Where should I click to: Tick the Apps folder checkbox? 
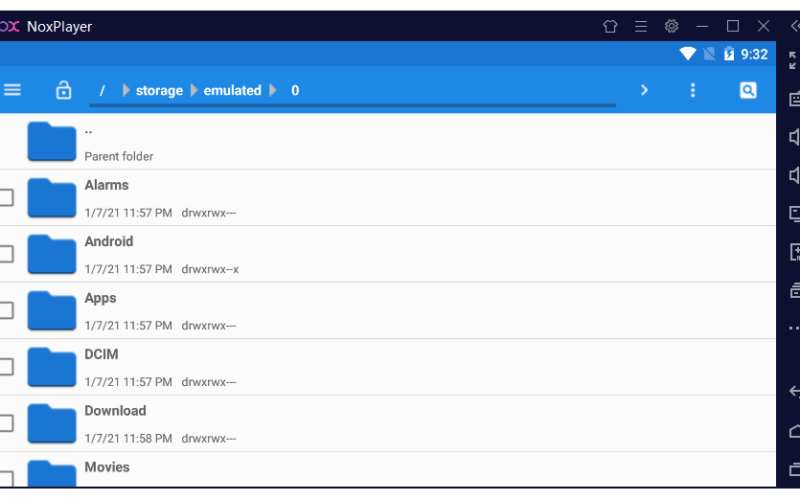click(x=6, y=310)
